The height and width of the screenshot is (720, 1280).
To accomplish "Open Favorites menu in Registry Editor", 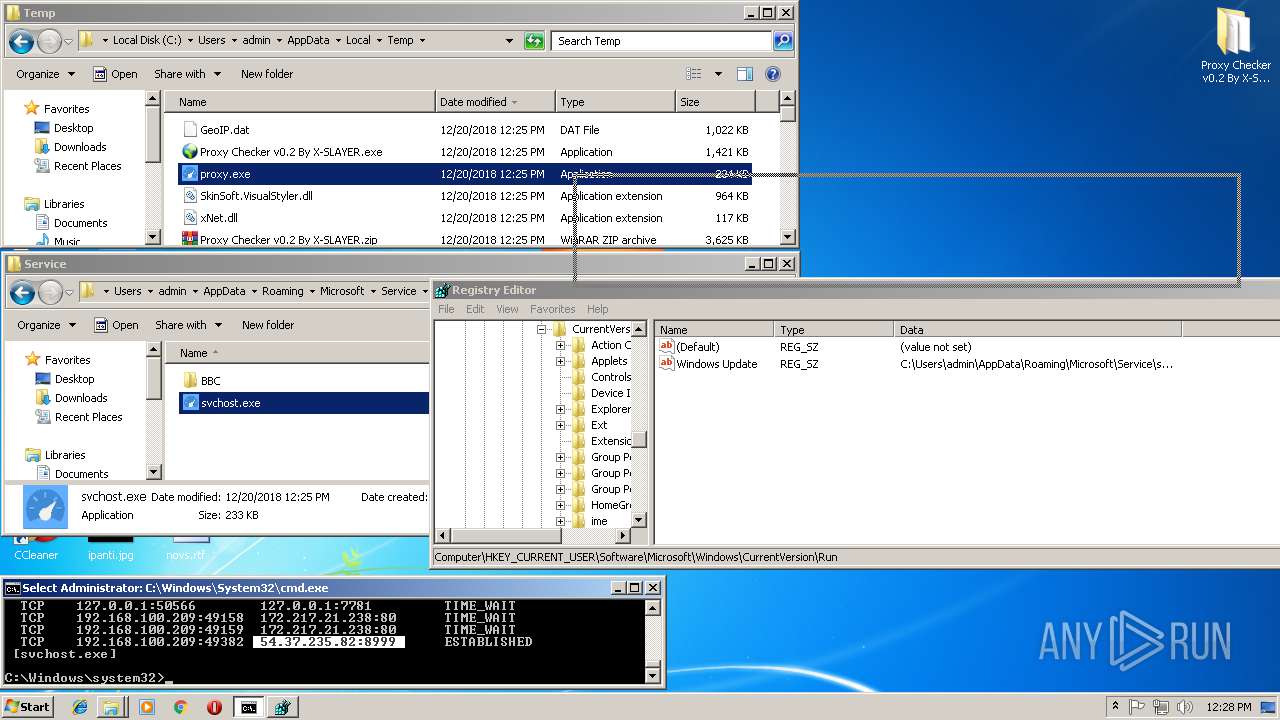I will 553,309.
